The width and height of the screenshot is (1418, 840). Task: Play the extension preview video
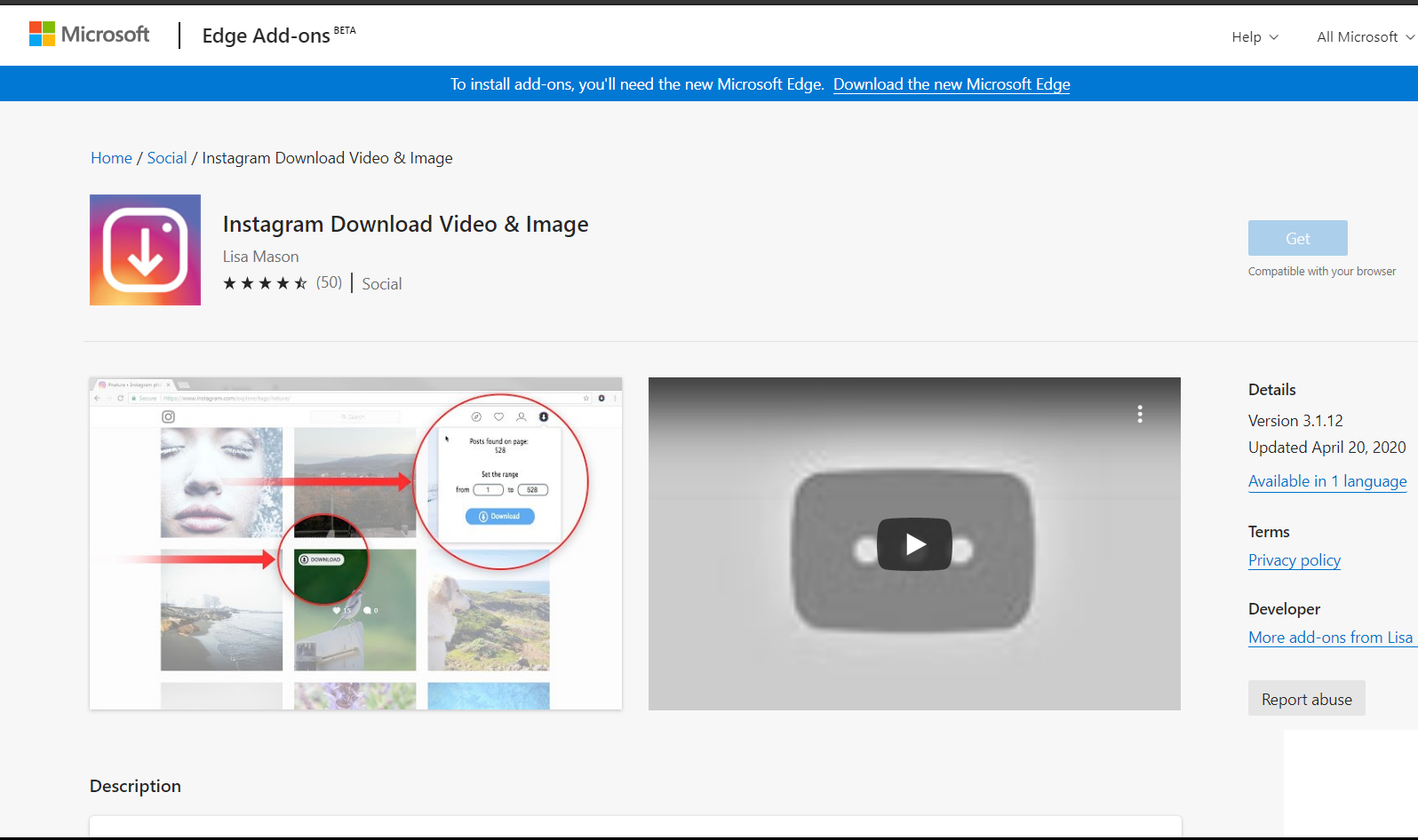click(x=914, y=543)
